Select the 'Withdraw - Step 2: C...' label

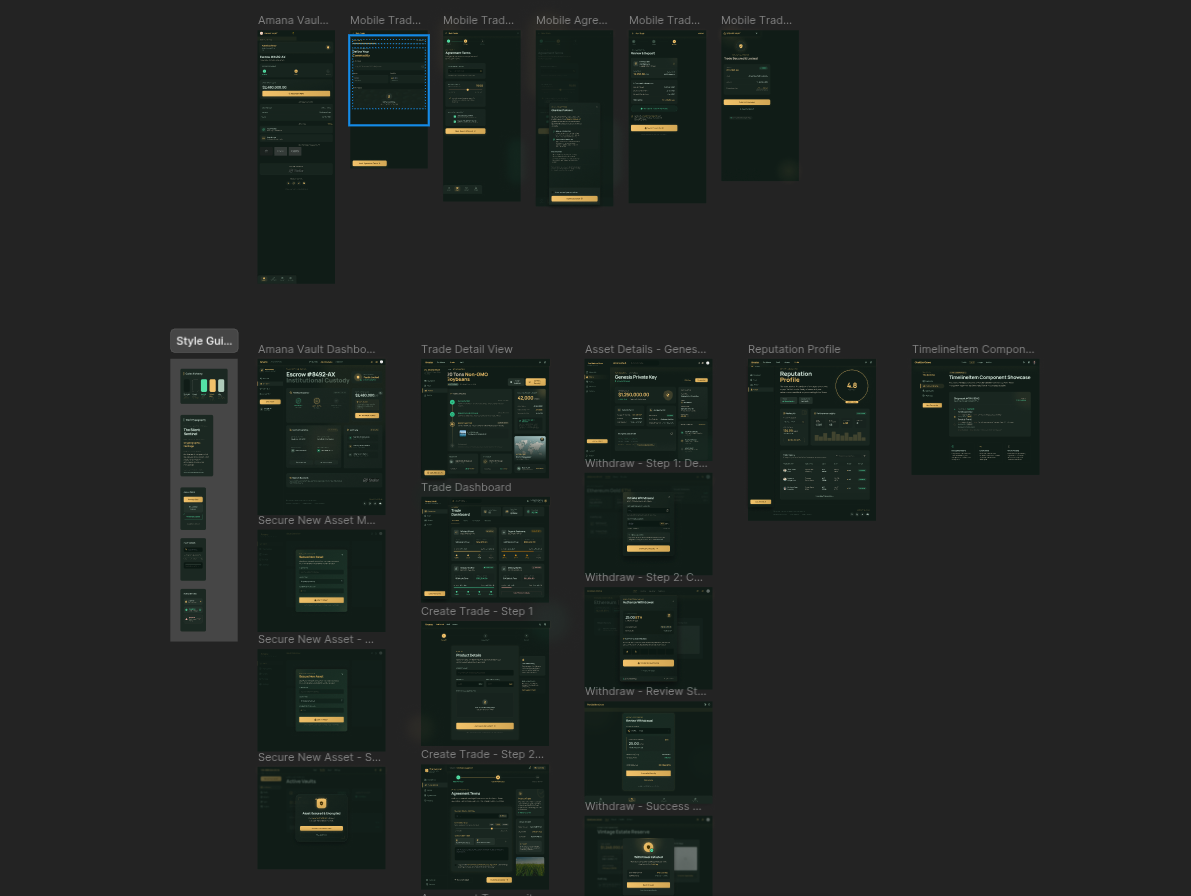pos(644,577)
